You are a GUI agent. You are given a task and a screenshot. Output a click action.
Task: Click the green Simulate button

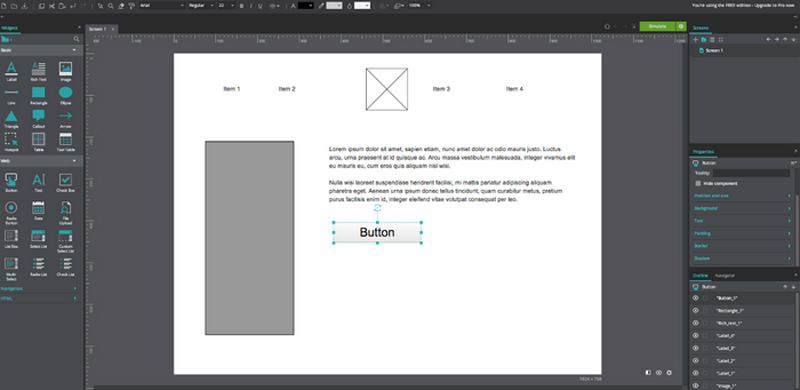[x=658, y=26]
